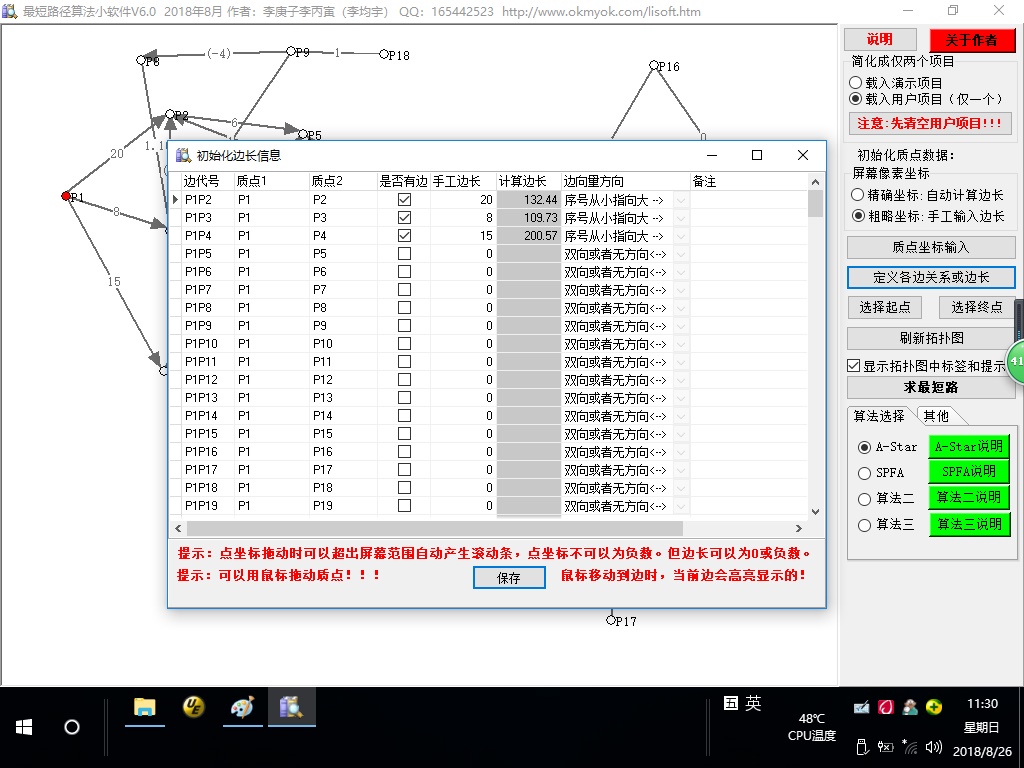1024x768 pixels.
Task: Select precise coordinates radio option
Action: point(858,195)
